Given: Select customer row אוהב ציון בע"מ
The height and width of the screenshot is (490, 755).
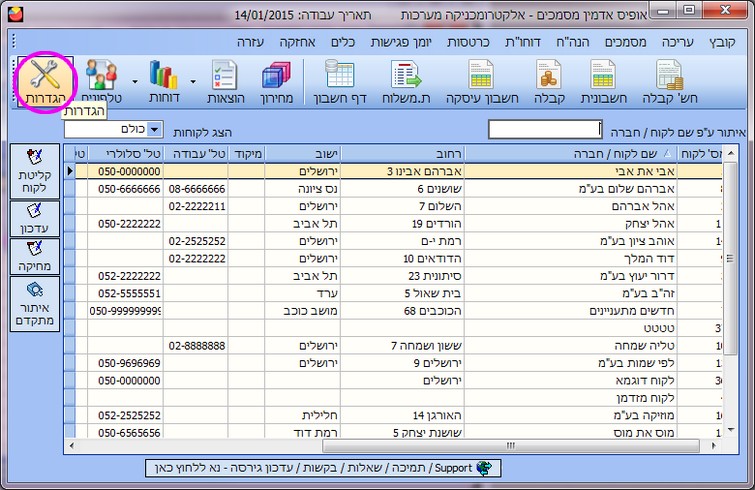Looking at the screenshot, I should pos(394,241).
